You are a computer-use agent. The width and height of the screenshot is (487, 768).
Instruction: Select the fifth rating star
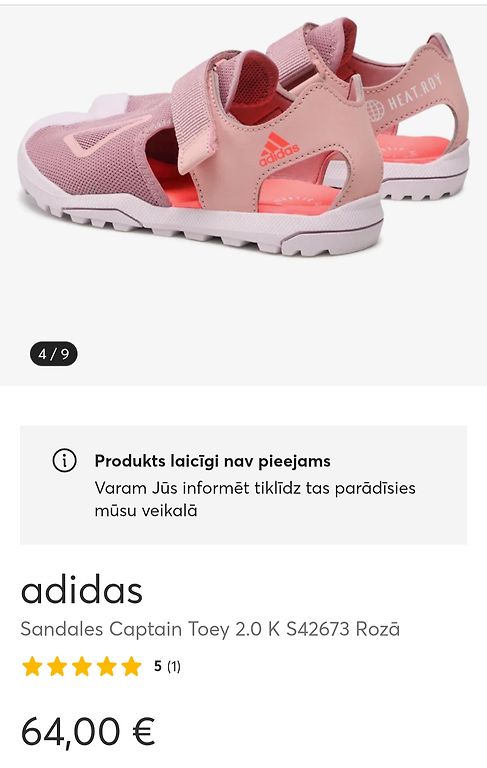[131, 667]
